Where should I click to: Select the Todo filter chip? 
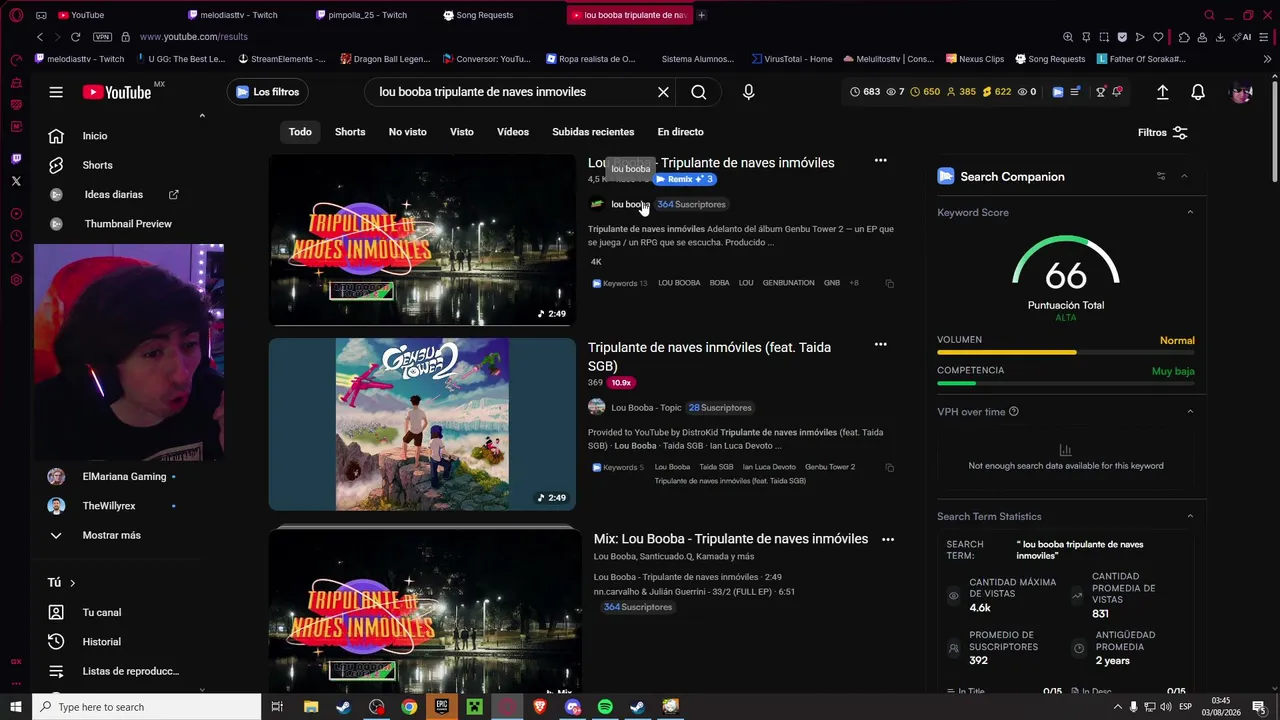300,132
